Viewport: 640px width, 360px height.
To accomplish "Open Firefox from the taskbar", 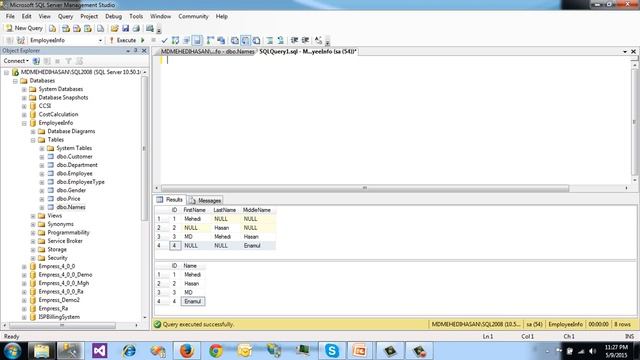I will click(x=187, y=351).
